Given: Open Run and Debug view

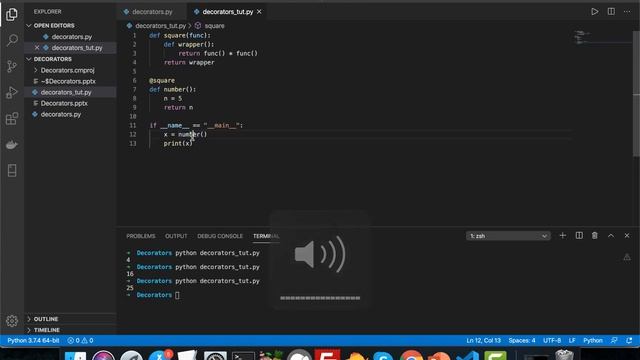Looking at the screenshot, I should click(12, 93).
